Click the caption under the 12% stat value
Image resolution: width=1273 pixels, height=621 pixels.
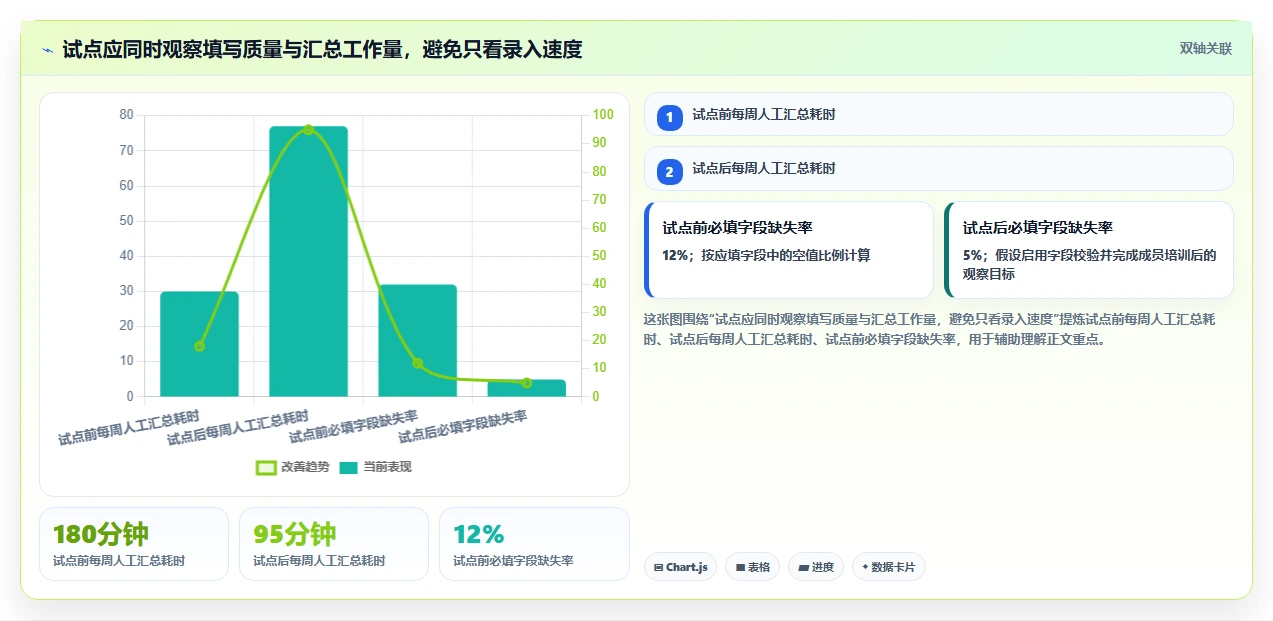[513, 561]
